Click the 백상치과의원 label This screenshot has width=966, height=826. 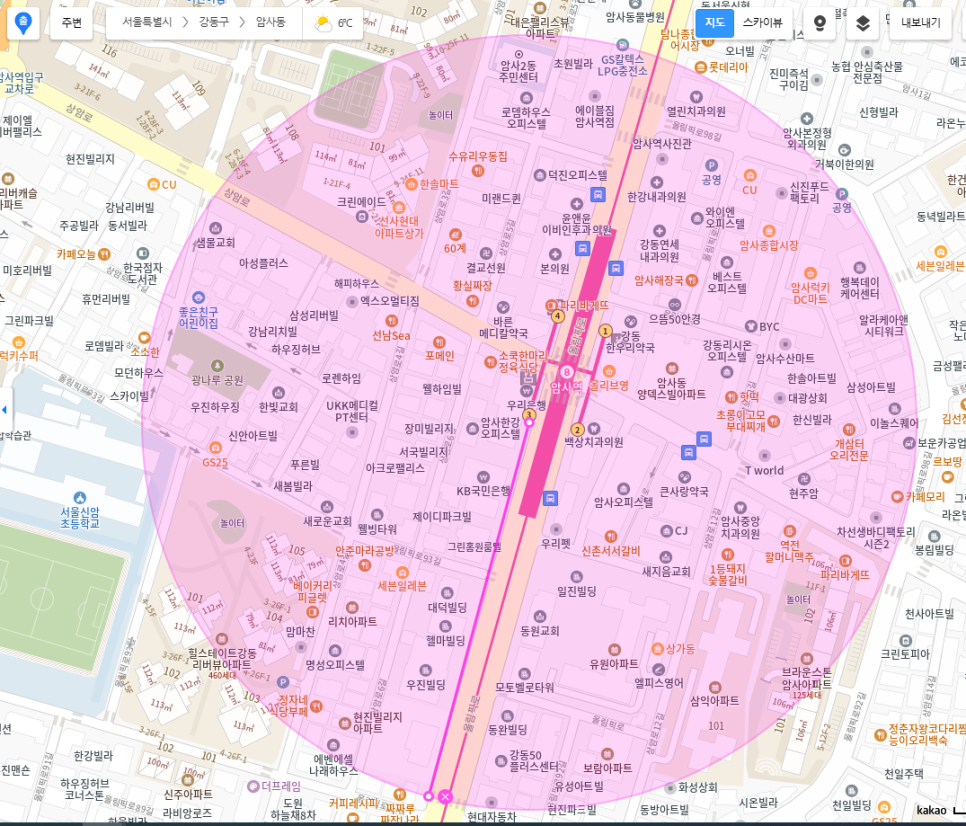coord(594,442)
